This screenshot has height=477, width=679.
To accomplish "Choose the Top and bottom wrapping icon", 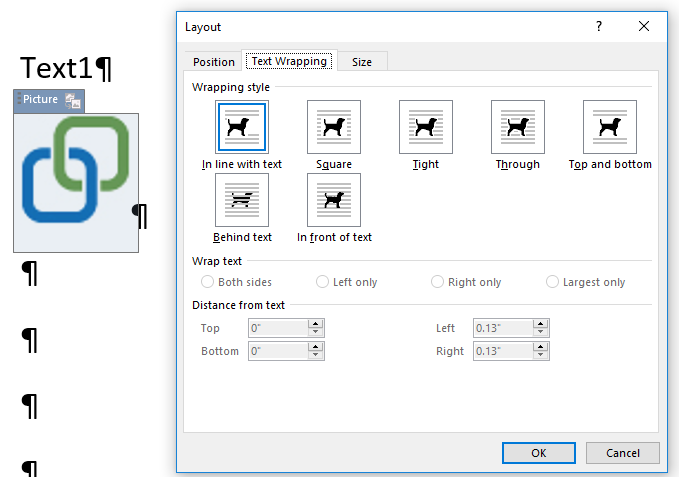I will tap(610, 127).
